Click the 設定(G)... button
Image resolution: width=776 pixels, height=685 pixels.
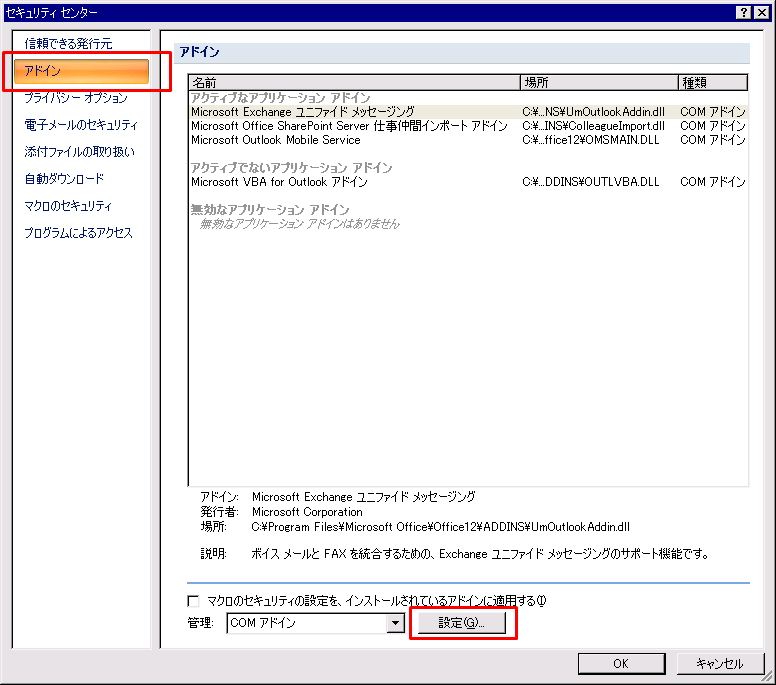coord(462,623)
